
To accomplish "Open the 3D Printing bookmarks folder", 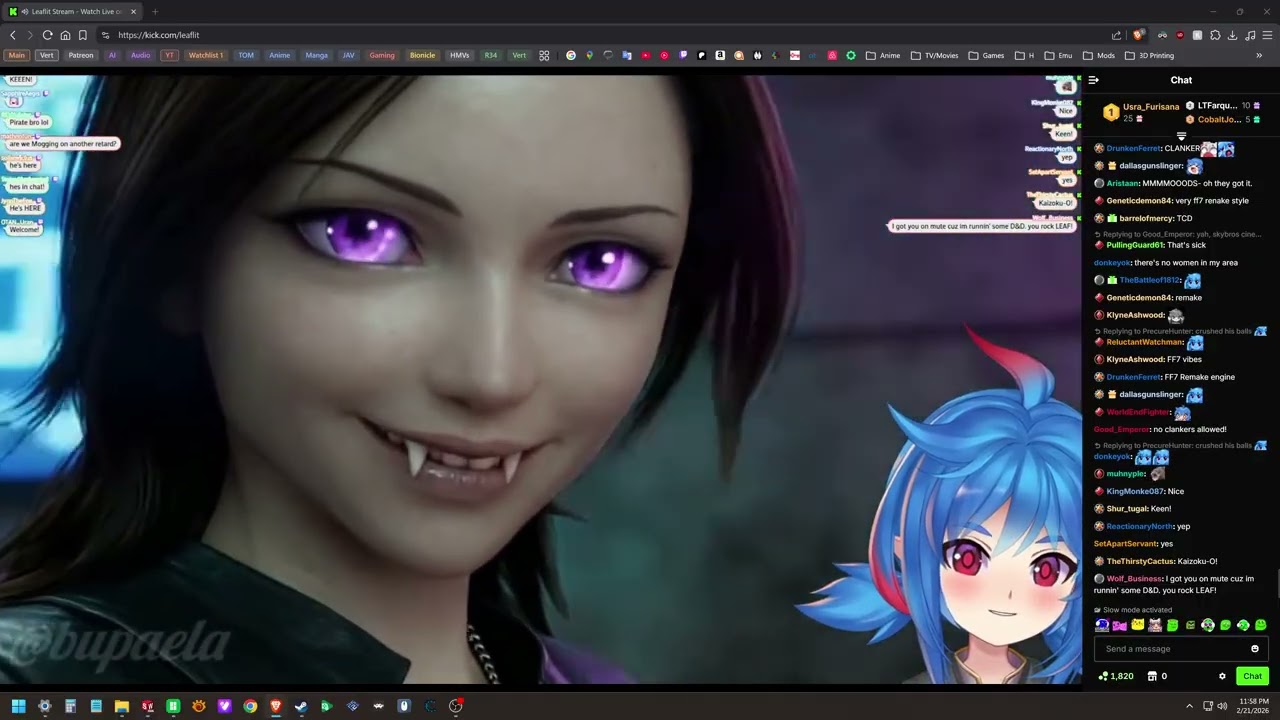I will click(x=1150, y=56).
